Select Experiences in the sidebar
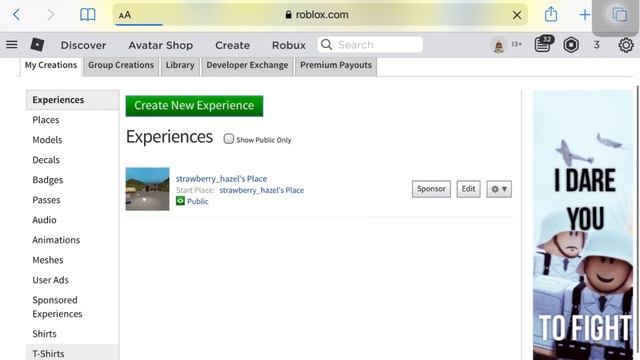The image size is (640, 360). [72, 100]
